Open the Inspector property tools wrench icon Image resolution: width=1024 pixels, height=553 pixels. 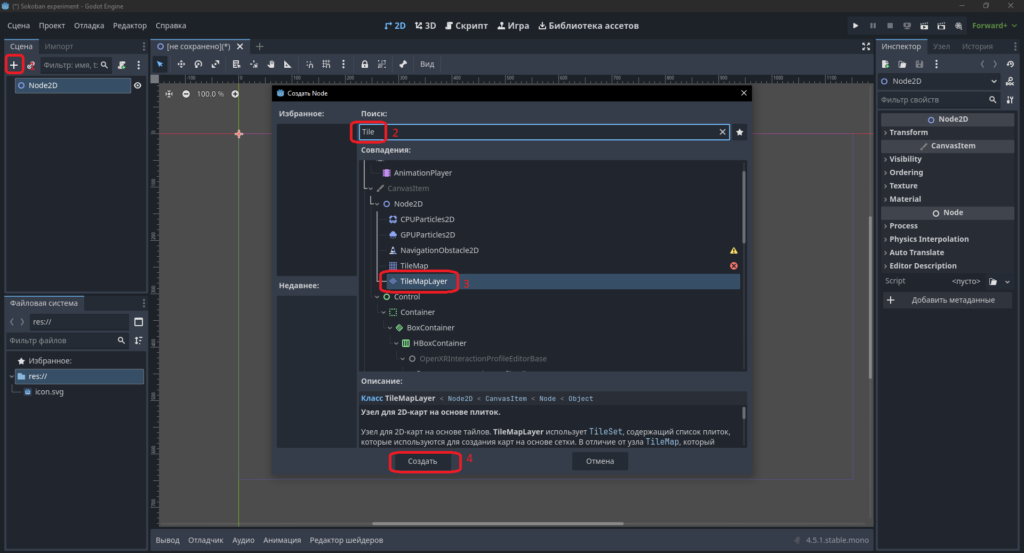(1010, 100)
